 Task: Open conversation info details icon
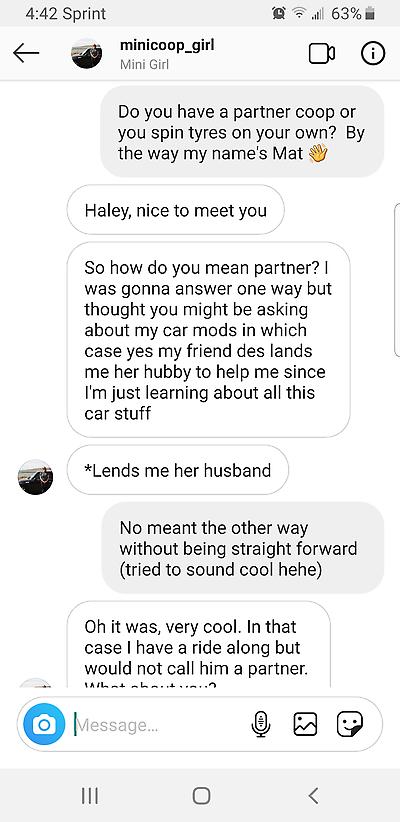pos(373,53)
